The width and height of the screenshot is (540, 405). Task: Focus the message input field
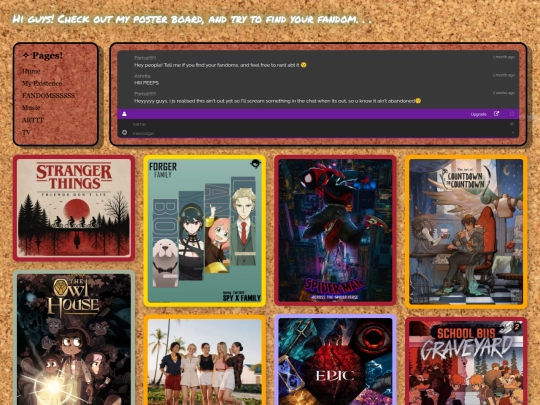click(319, 133)
